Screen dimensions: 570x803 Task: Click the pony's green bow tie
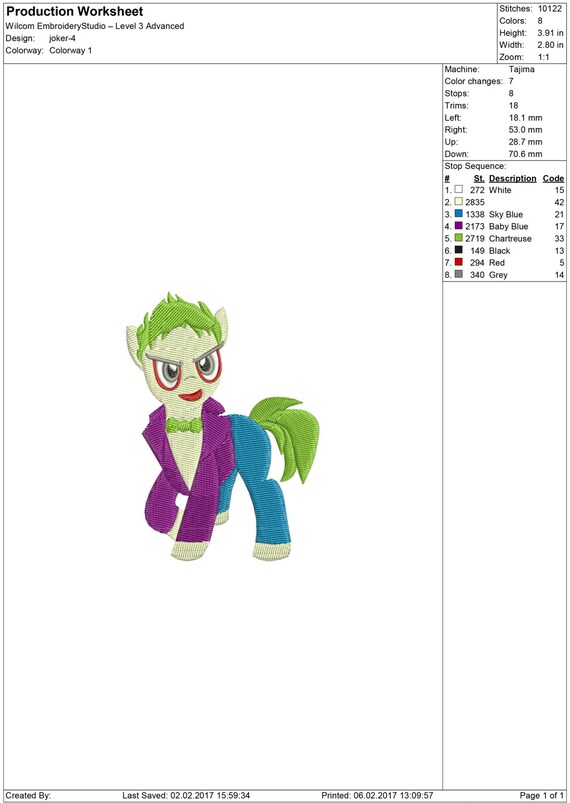pos(183,425)
